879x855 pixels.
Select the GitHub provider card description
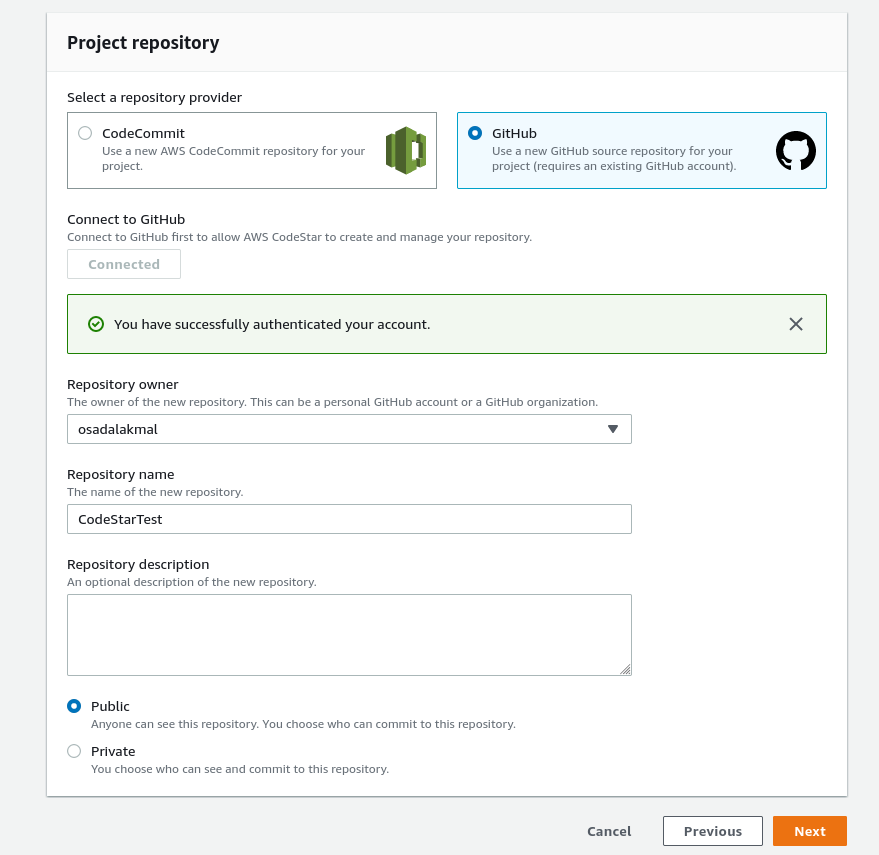click(x=614, y=158)
